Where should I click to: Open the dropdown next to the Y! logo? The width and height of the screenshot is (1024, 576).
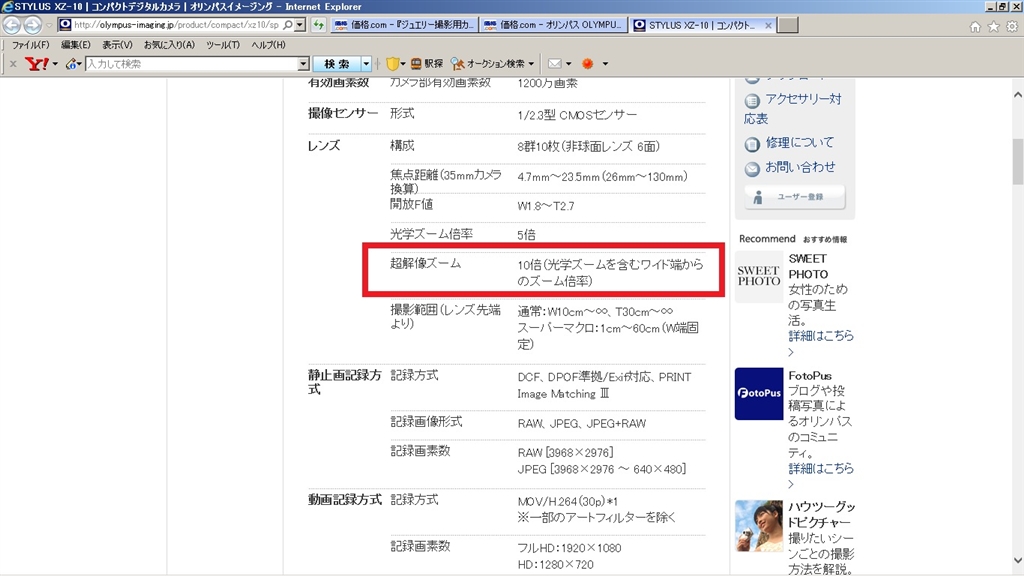click(55, 64)
